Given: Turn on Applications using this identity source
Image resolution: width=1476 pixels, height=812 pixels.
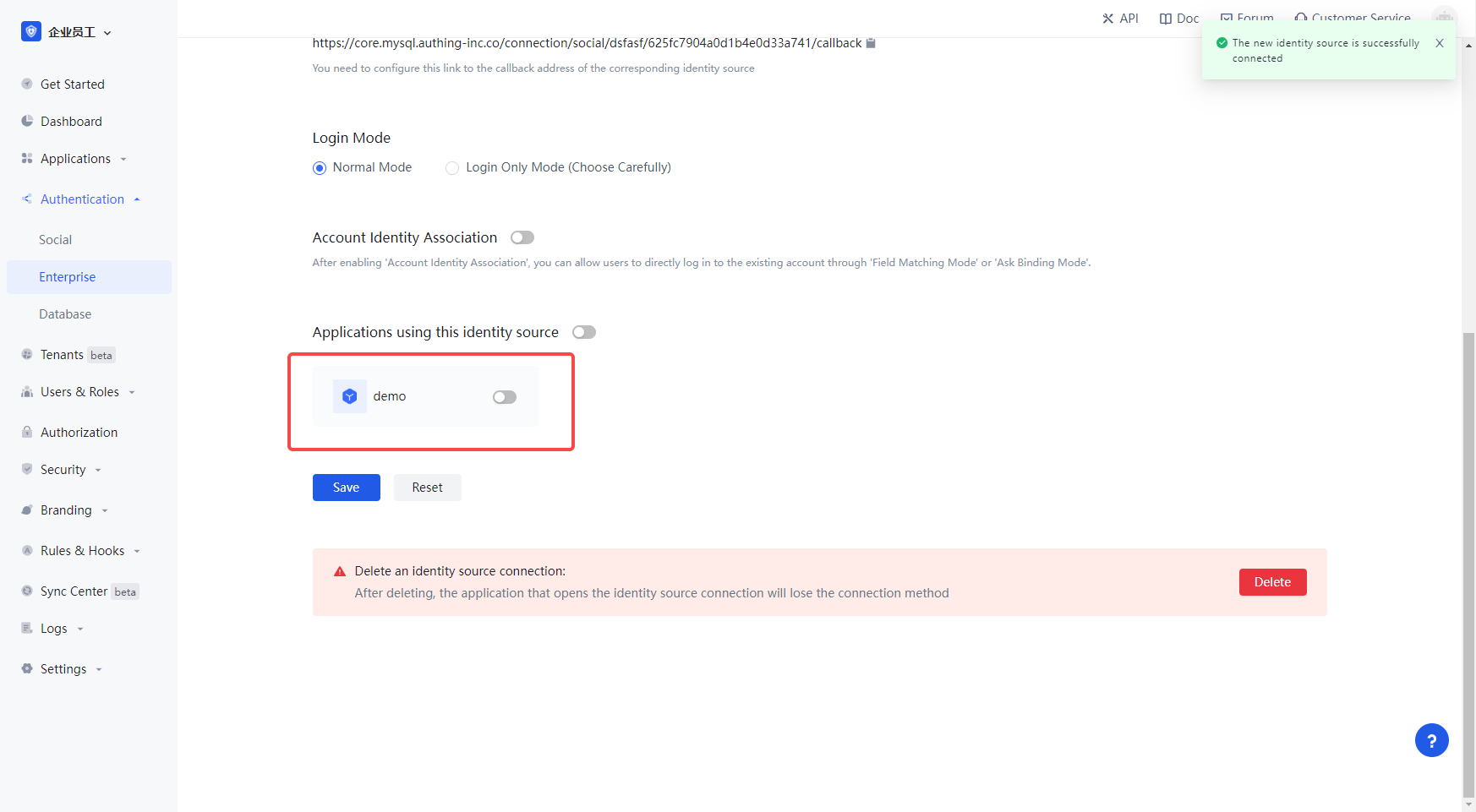Looking at the screenshot, I should click(x=584, y=333).
